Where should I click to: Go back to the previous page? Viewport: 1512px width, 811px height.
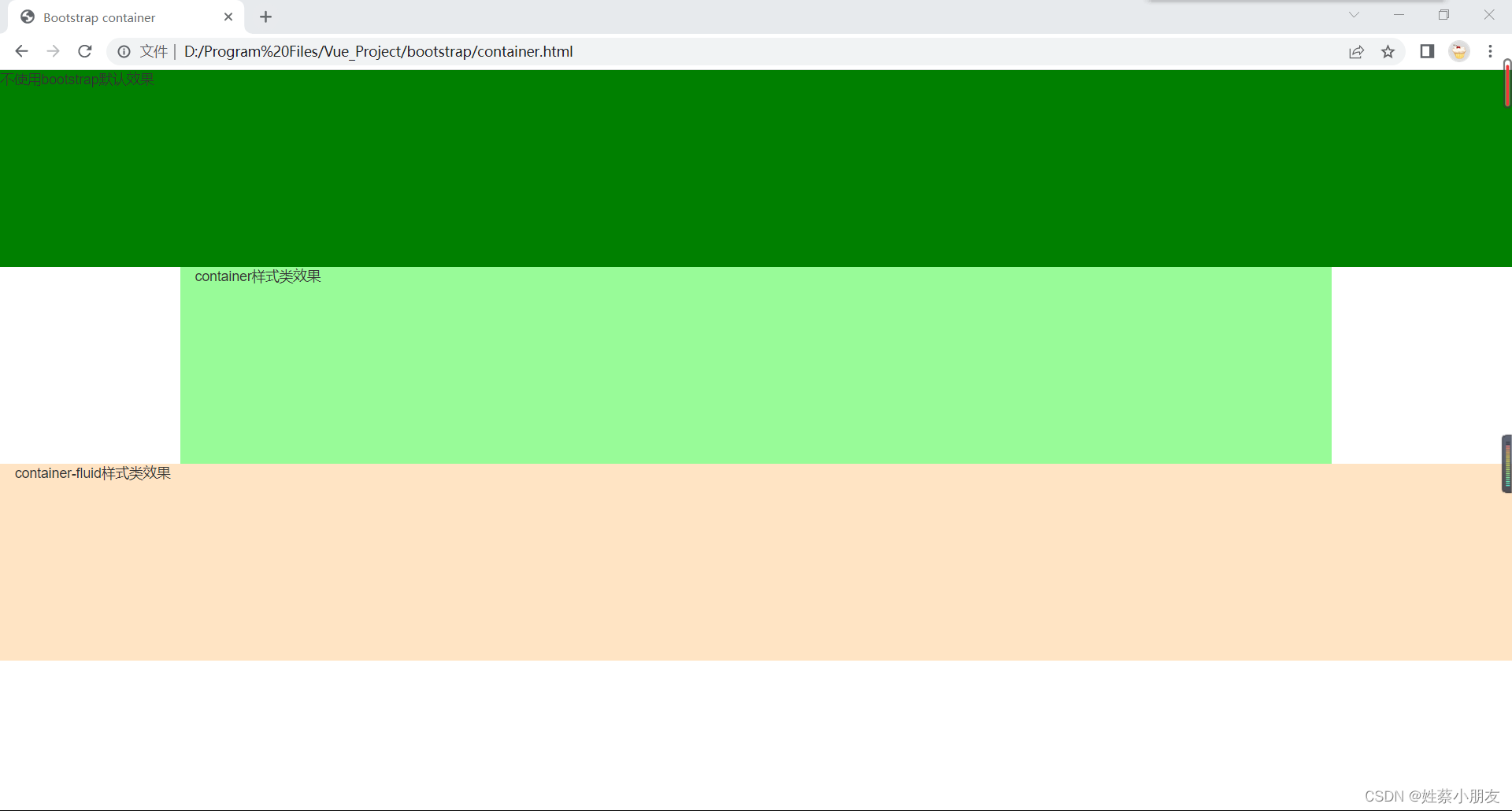[x=21, y=51]
